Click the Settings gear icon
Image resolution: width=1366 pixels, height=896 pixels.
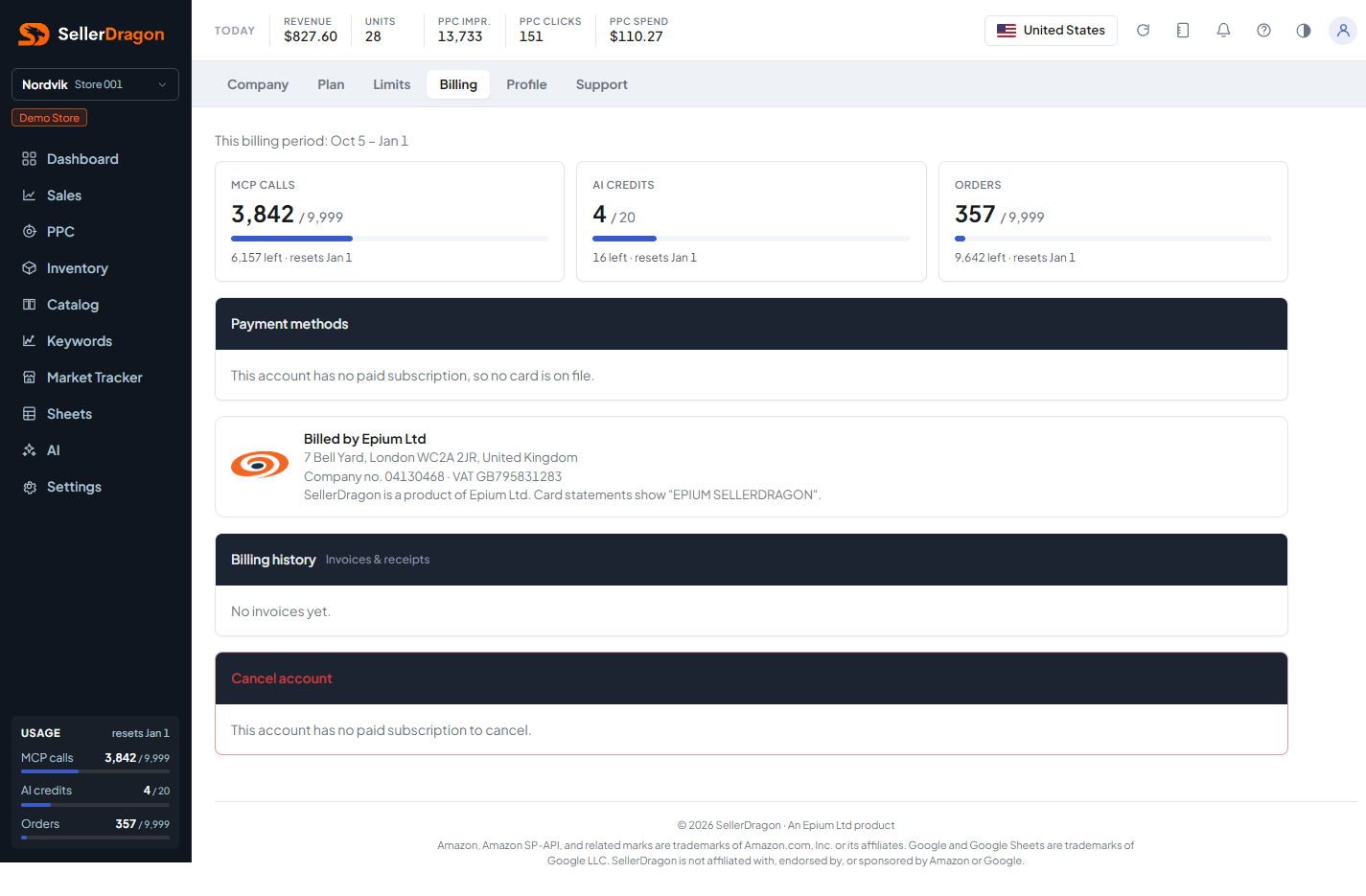[30, 487]
